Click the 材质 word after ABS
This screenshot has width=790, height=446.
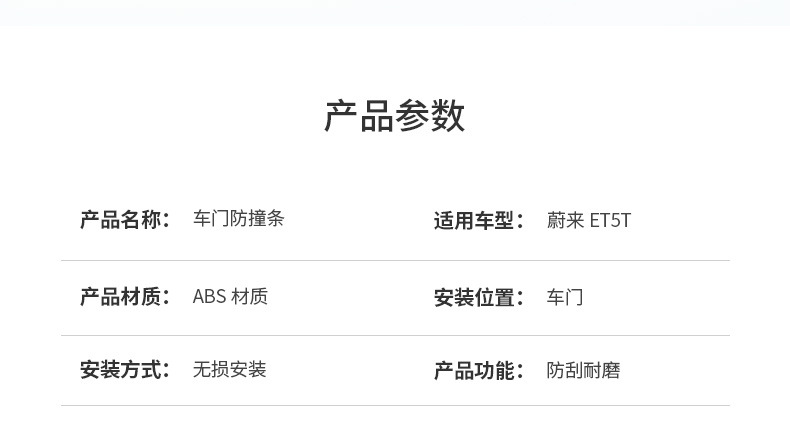[x=249, y=297]
